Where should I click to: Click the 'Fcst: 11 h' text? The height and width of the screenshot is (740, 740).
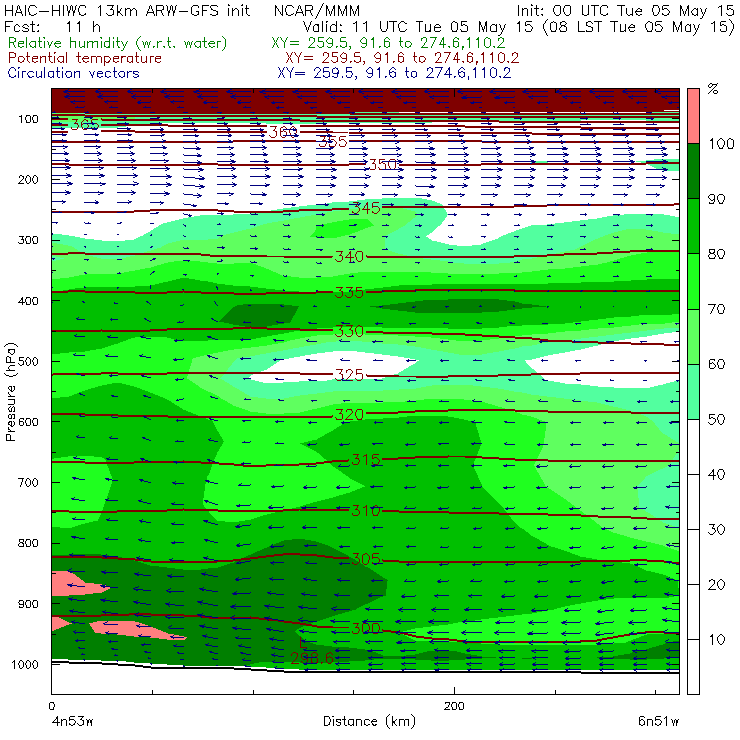tap(52, 27)
